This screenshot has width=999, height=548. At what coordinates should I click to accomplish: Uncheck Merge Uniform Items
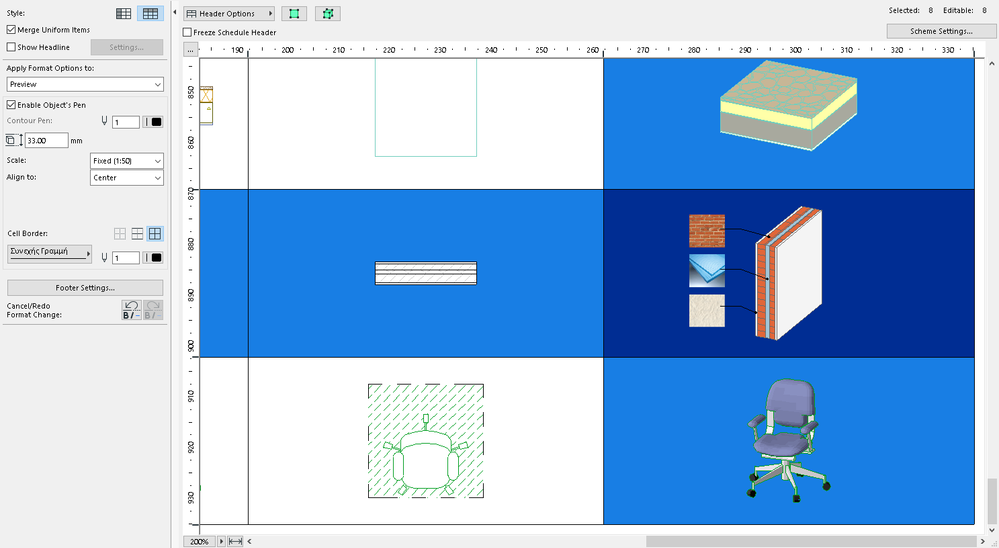click(11, 30)
